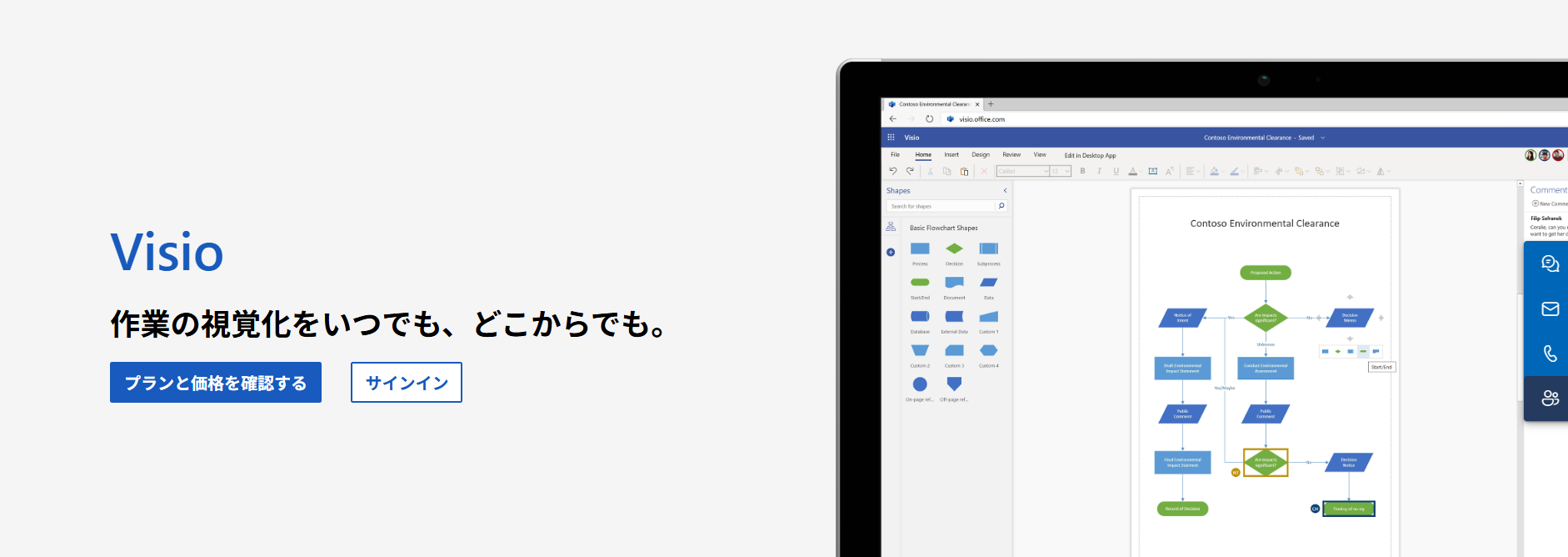The width and height of the screenshot is (1568, 557).
Task: Click the red Delete X icon
Action: [x=984, y=171]
